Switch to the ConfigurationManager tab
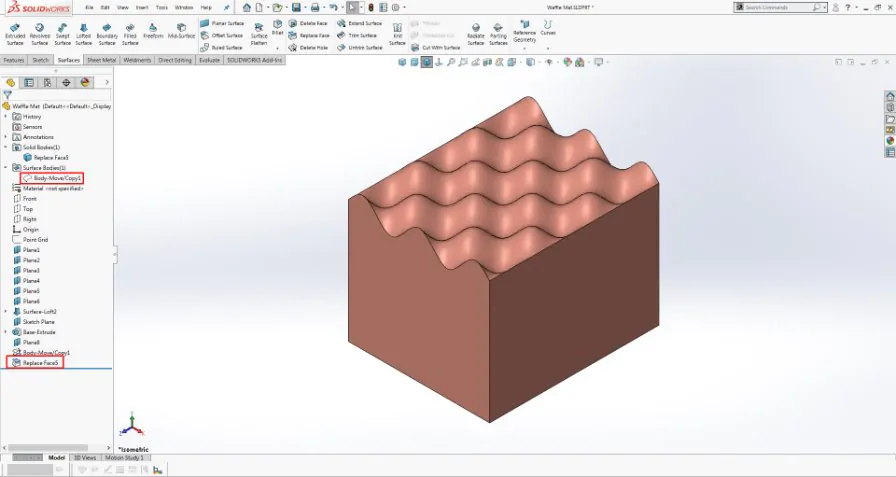The width and height of the screenshot is (896, 477). coord(47,83)
